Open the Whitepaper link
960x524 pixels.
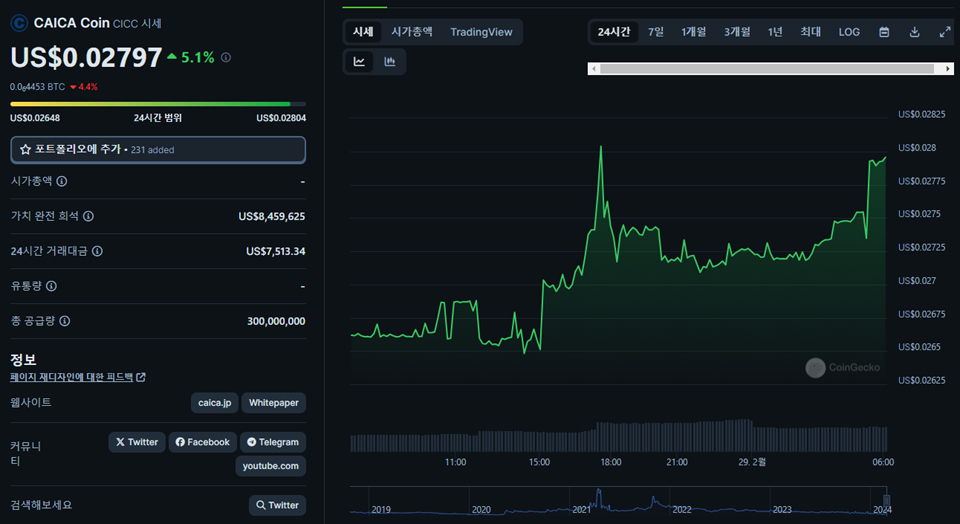(273, 403)
